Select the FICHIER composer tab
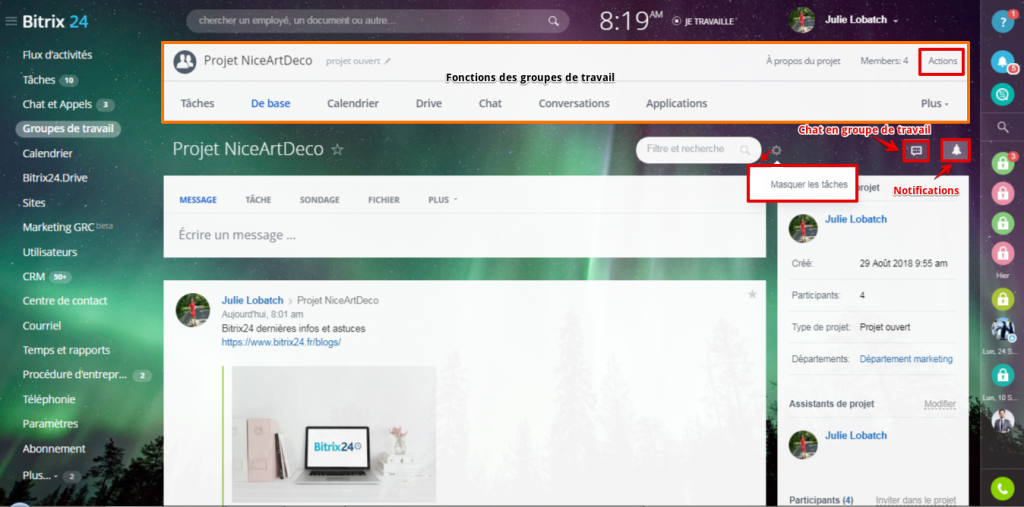Image resolution: width=1024 pixels, height=507 pixels. (x=383, y=200)
